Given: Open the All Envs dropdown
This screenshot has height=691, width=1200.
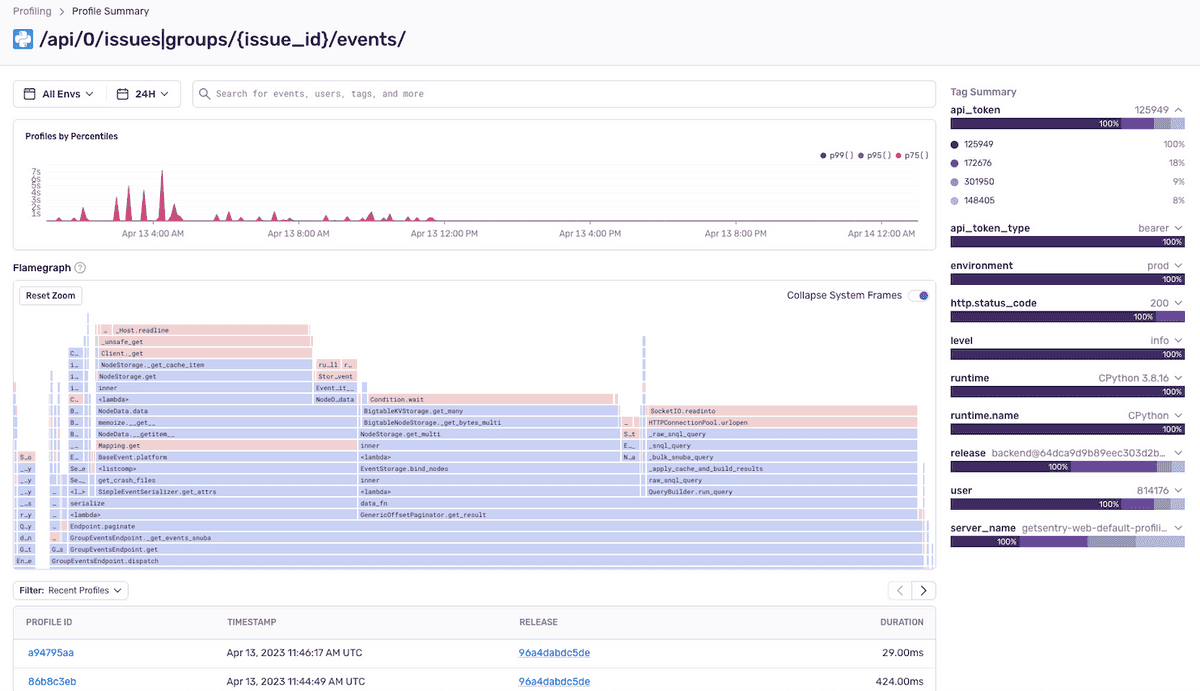Looking at the screenshot, I should [59, 94].
